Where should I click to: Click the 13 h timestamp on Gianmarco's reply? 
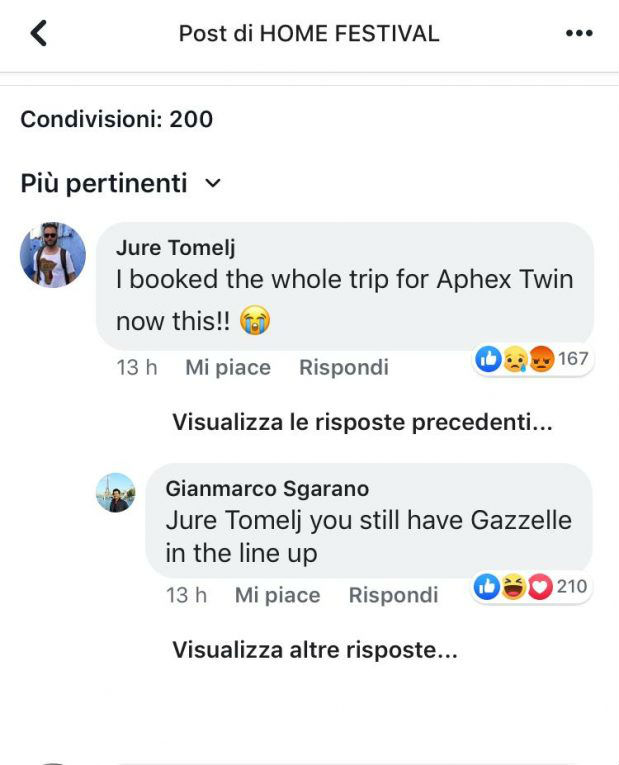pyautogui.click(x=186, y=596)
